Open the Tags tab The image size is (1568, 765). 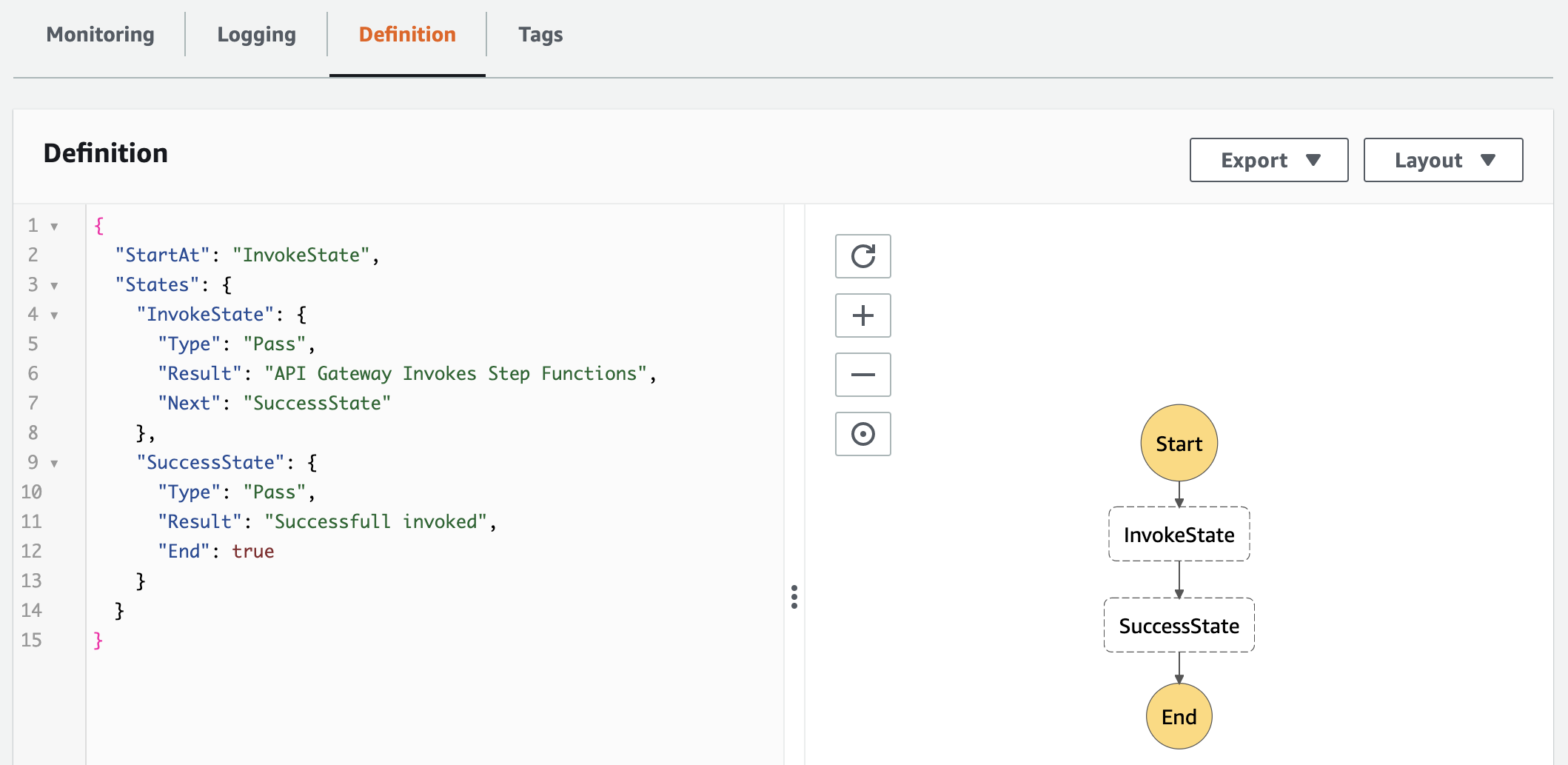[540, 34]
